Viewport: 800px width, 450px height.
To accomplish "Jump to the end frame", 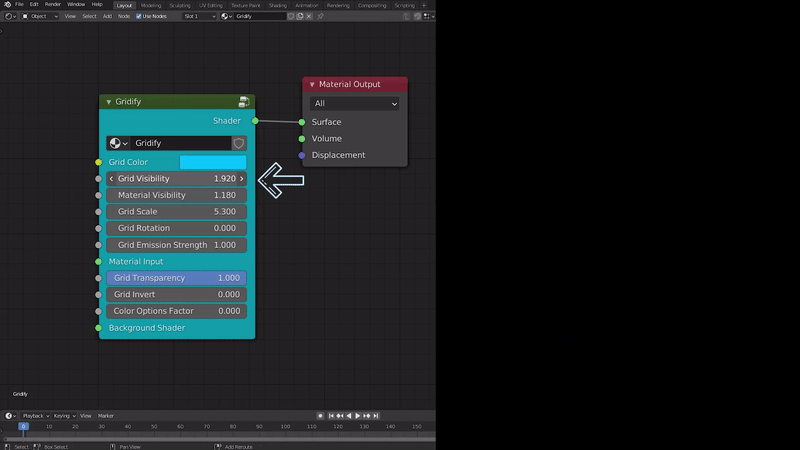I will pos(376,416).
